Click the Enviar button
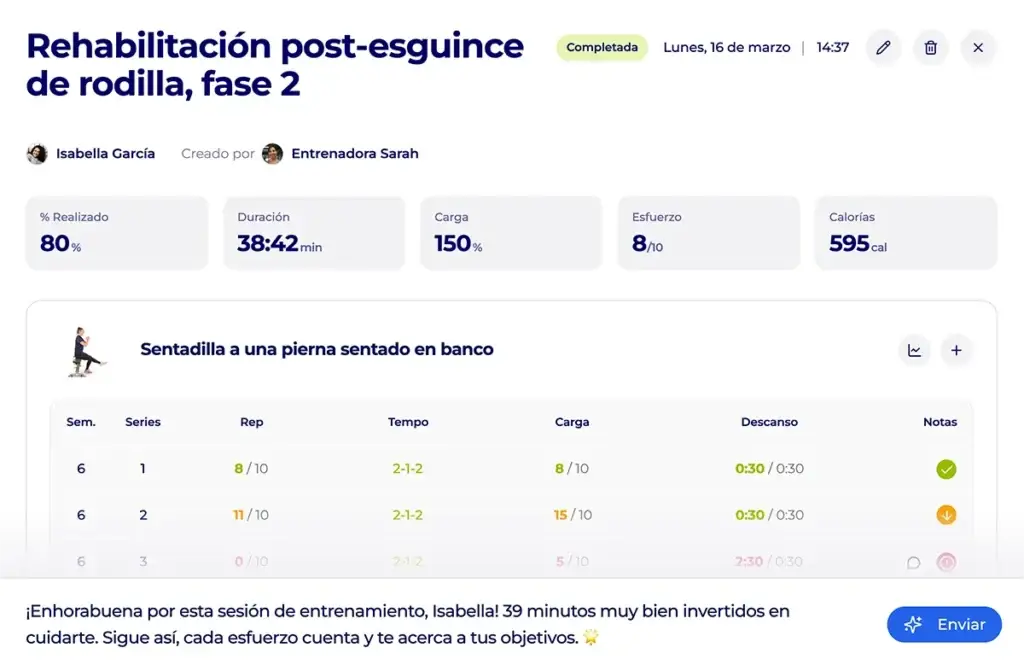 click(x=944, y=625)
